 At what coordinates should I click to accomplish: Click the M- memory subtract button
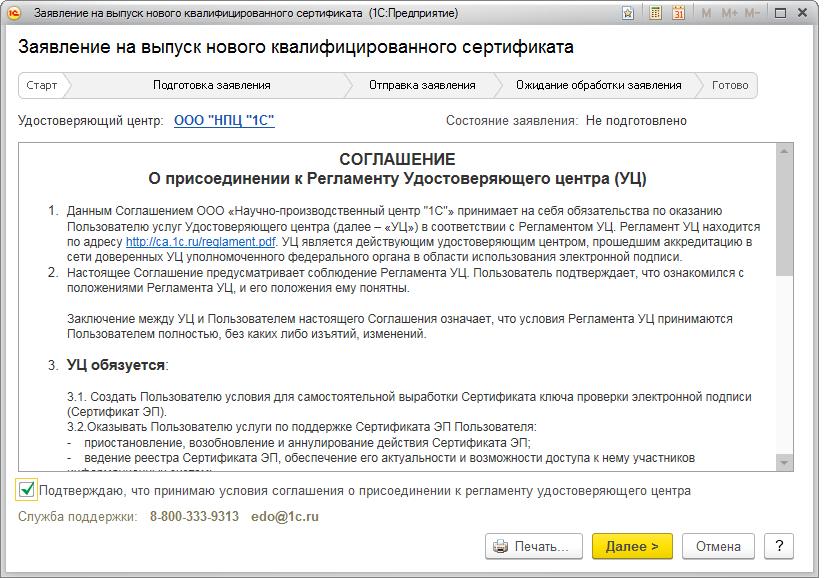[752, 13]
